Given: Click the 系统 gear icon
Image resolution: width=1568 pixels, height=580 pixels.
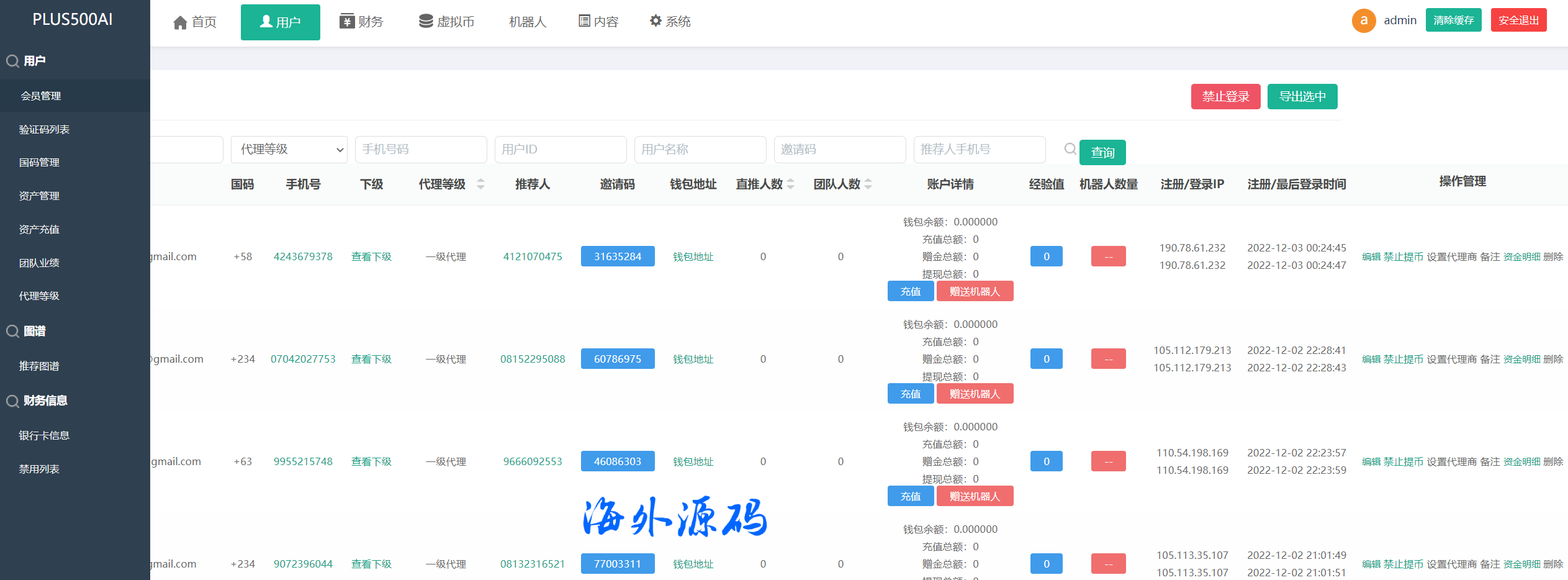Looking at the screenshot, I should point(656,21).
